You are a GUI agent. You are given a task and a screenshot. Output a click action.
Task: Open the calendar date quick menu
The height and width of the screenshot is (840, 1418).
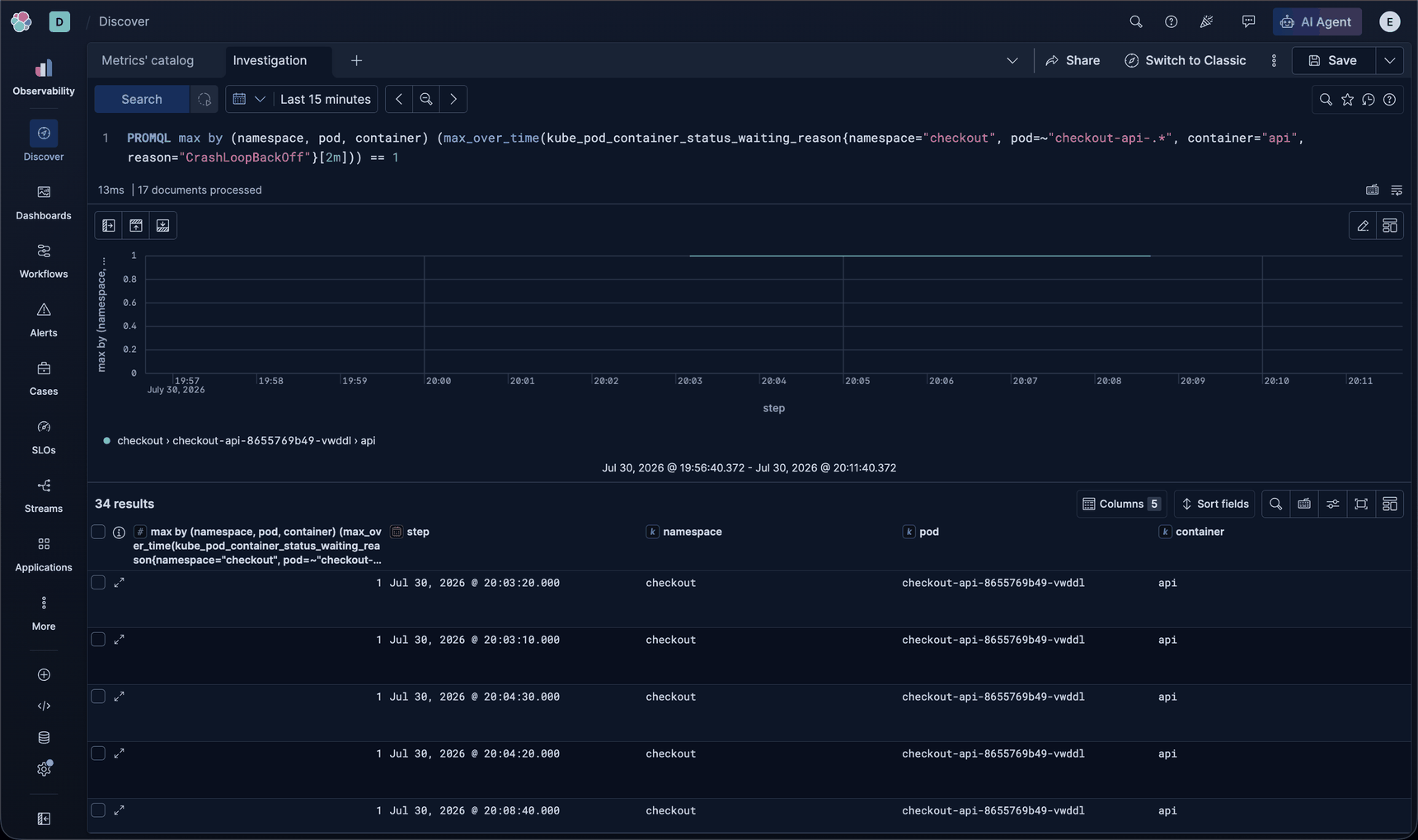tap(249, 99)
